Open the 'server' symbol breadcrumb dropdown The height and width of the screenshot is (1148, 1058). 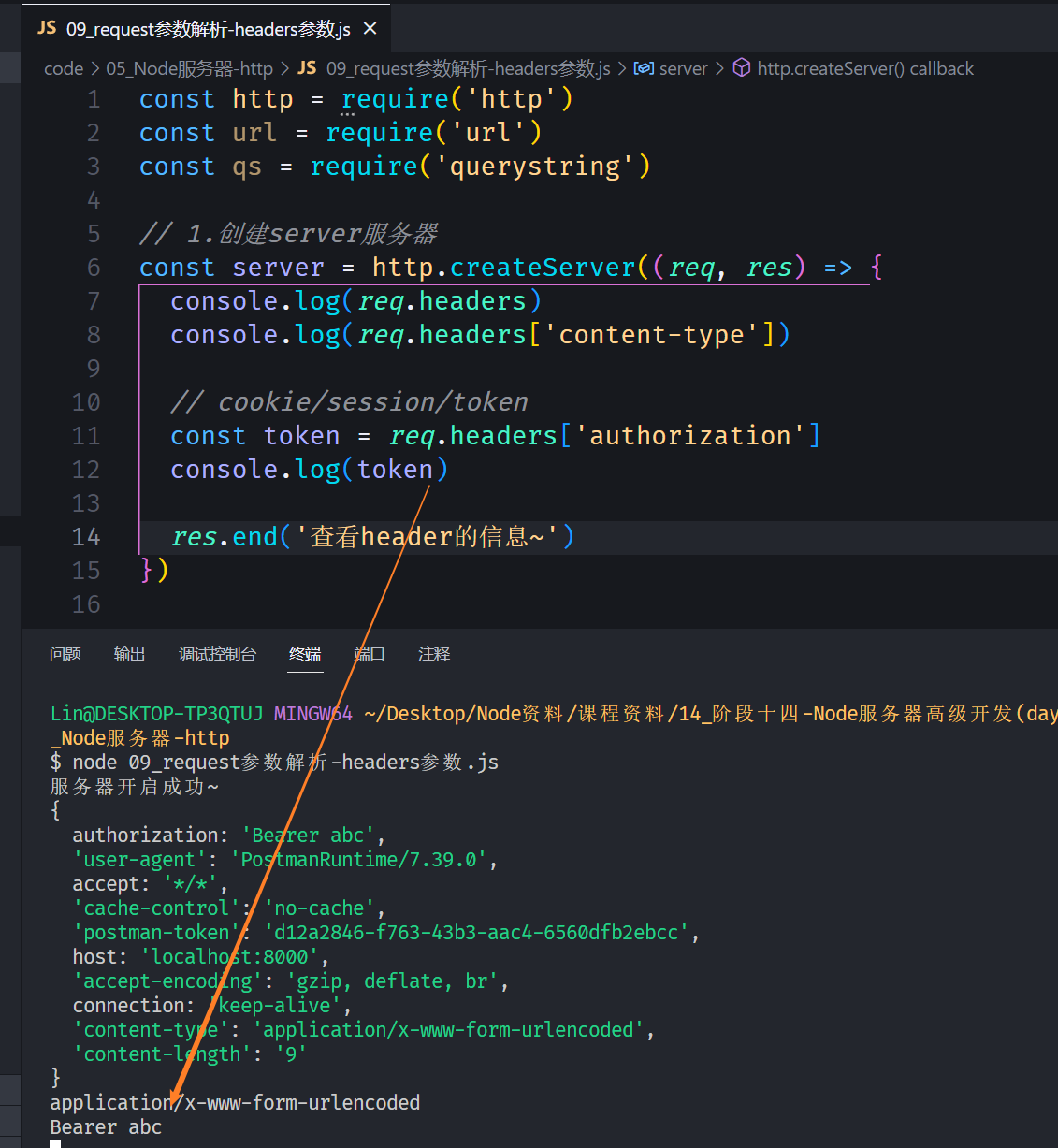coord(683,68)
